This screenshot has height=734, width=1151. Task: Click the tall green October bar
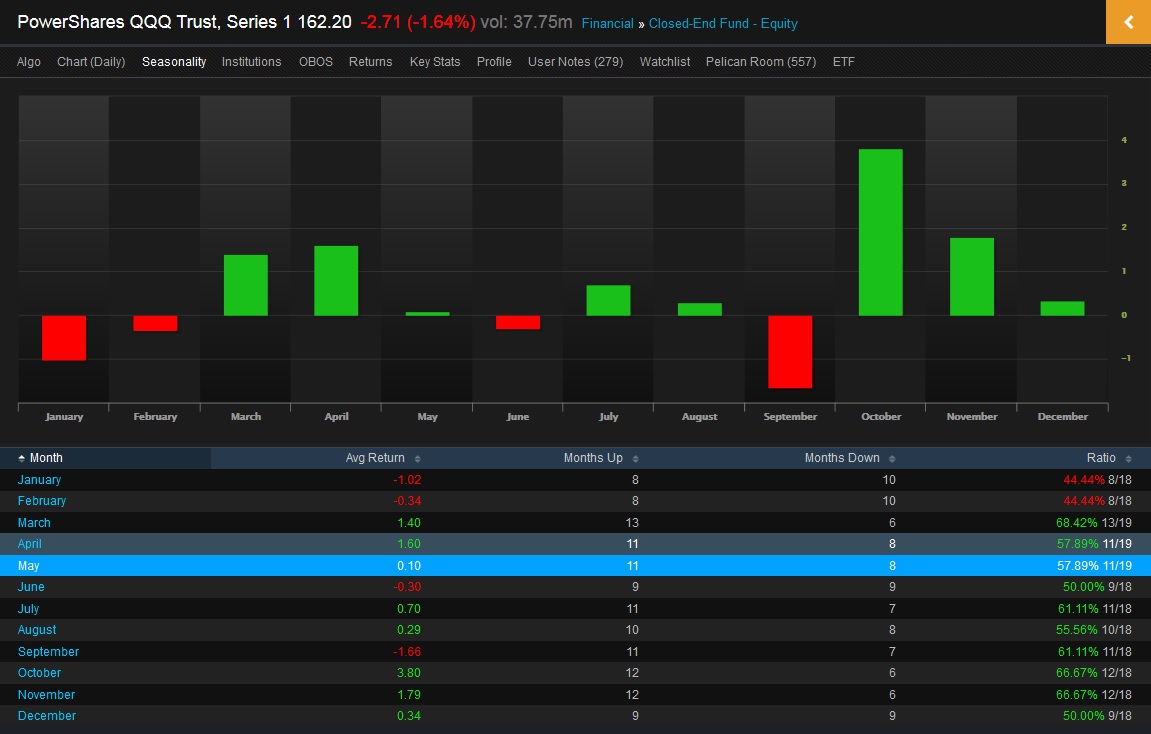click(x=881, y=233)
